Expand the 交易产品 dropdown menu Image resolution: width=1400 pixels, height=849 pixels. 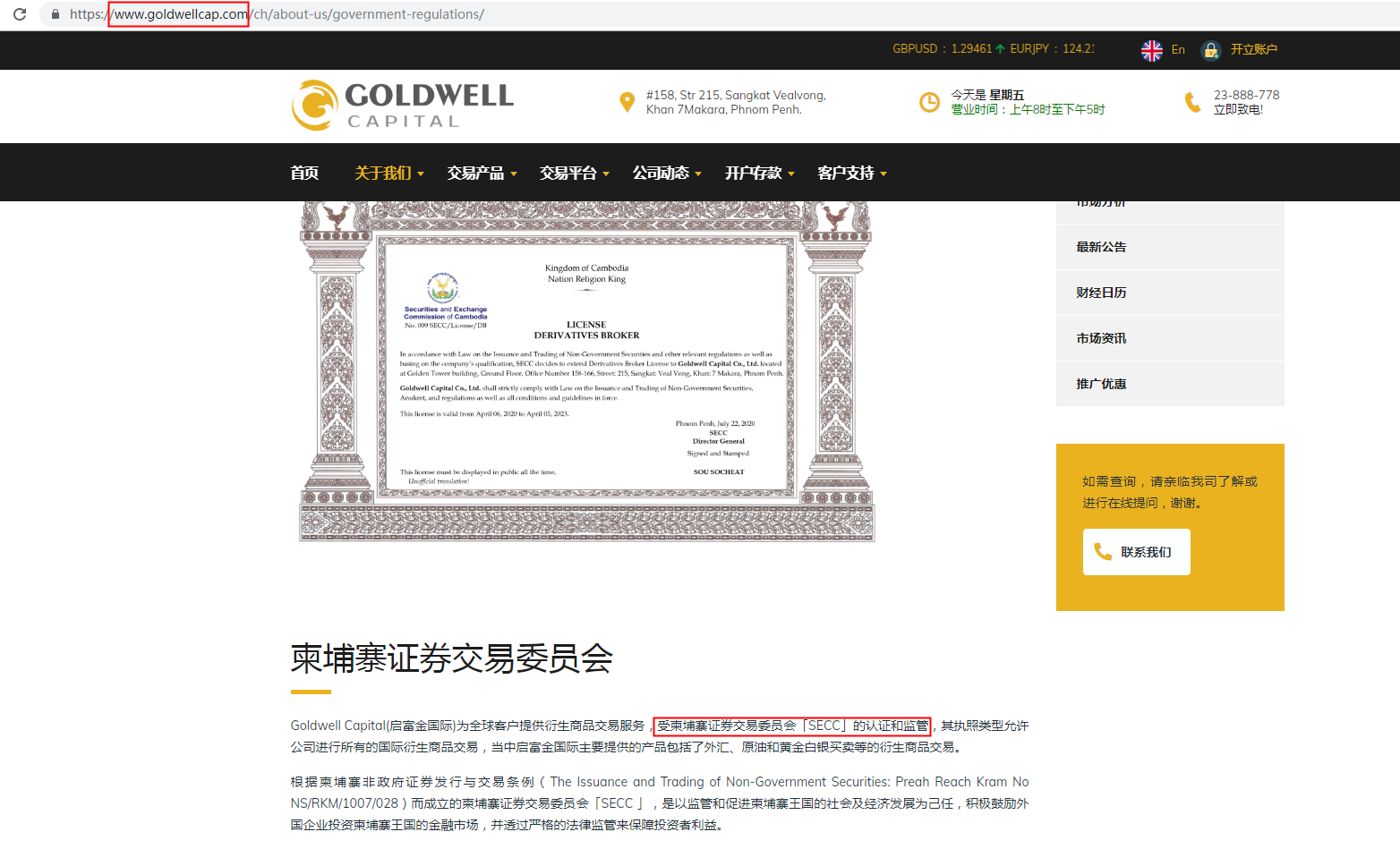(x=482, y=173)
